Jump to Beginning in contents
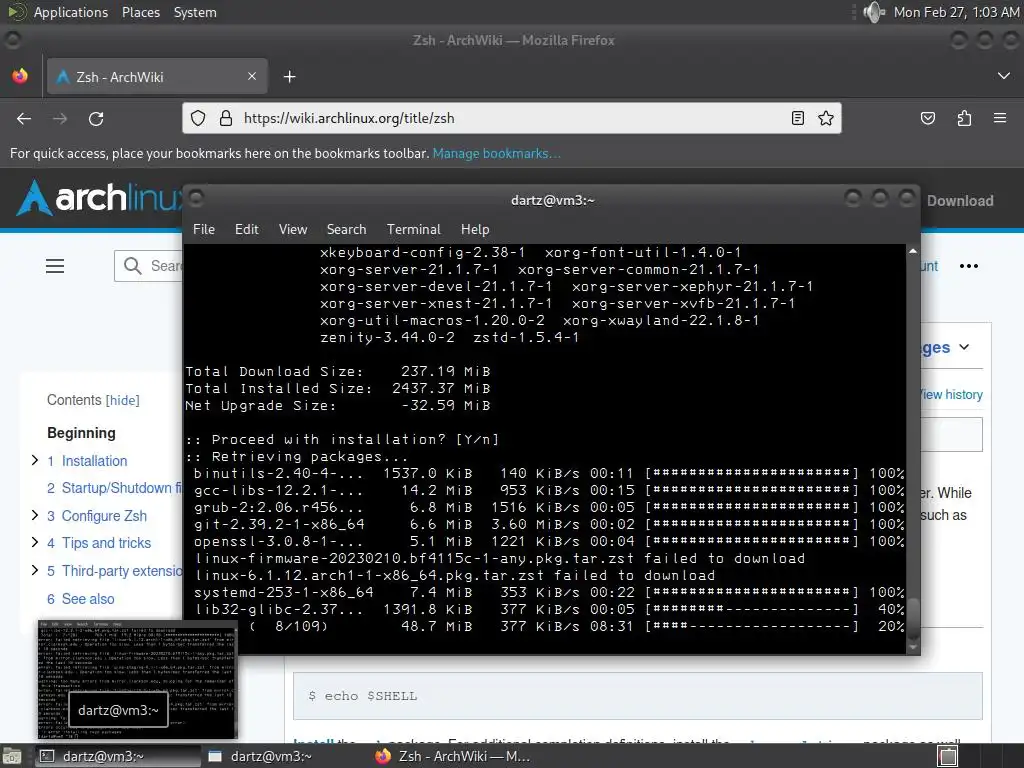The width and height of the screenshot is (1024, 768). coord(81,433)
